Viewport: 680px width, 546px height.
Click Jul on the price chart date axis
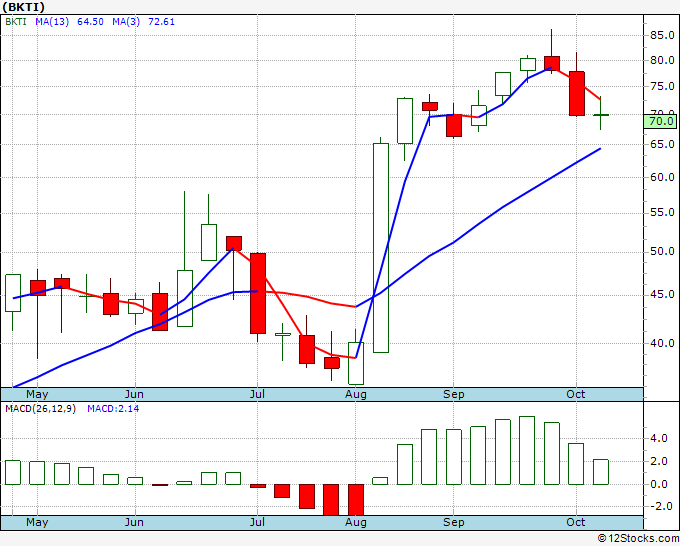pos(257,394)
